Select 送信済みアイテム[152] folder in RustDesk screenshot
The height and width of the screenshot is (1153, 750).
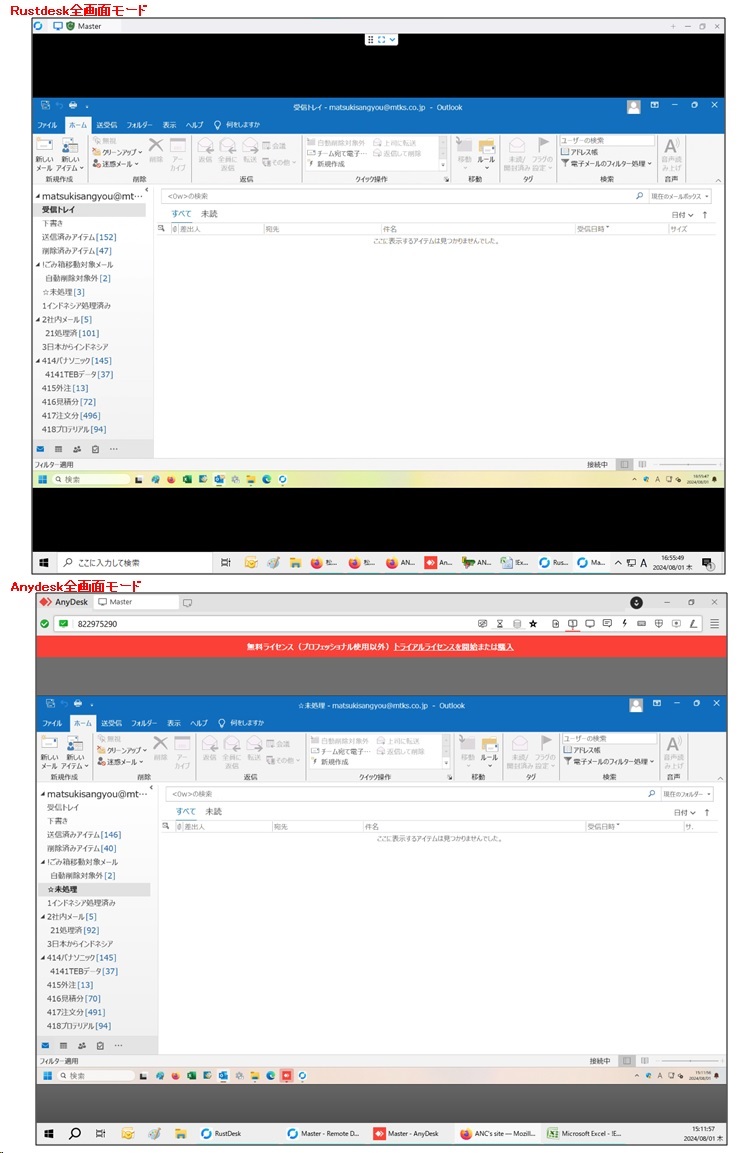pyautogui.click(x=79, y=237)
